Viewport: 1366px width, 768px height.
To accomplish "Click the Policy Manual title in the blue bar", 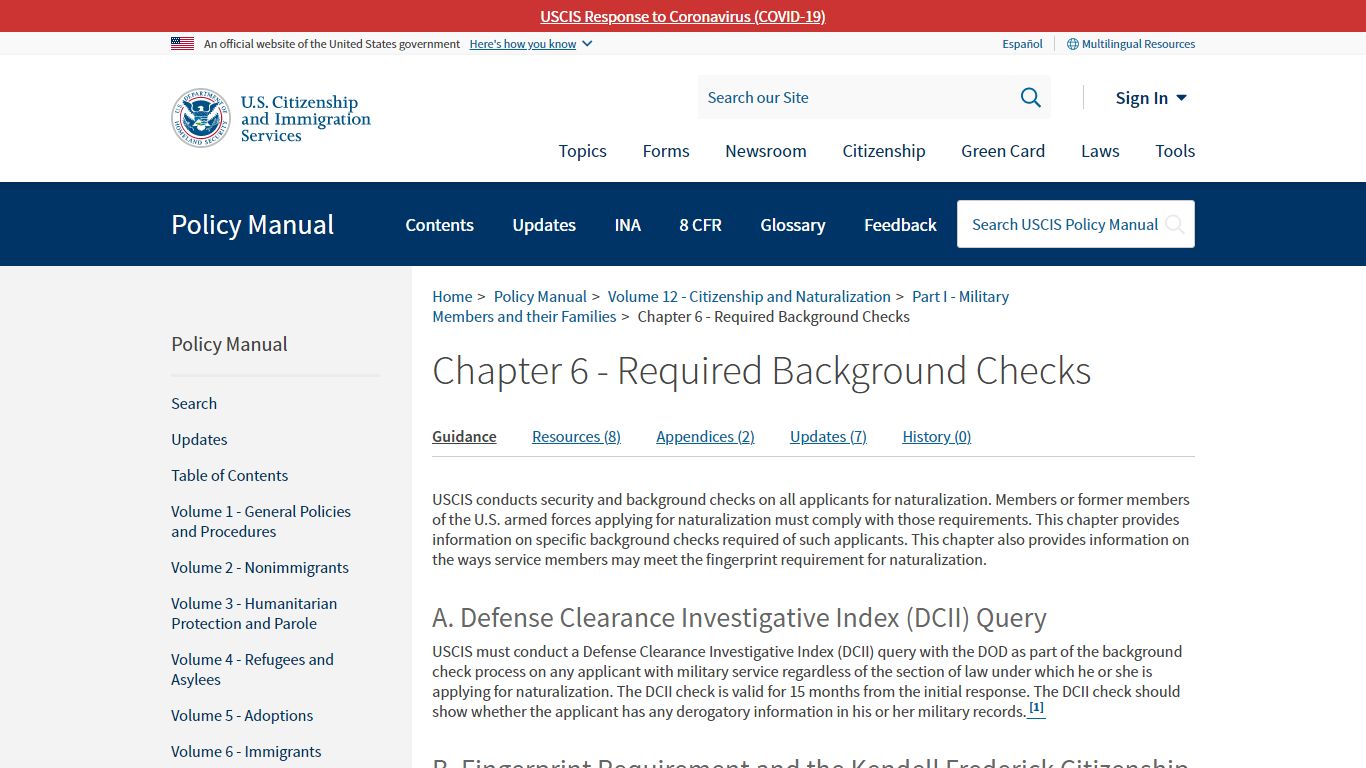I will tap(252, 225).
